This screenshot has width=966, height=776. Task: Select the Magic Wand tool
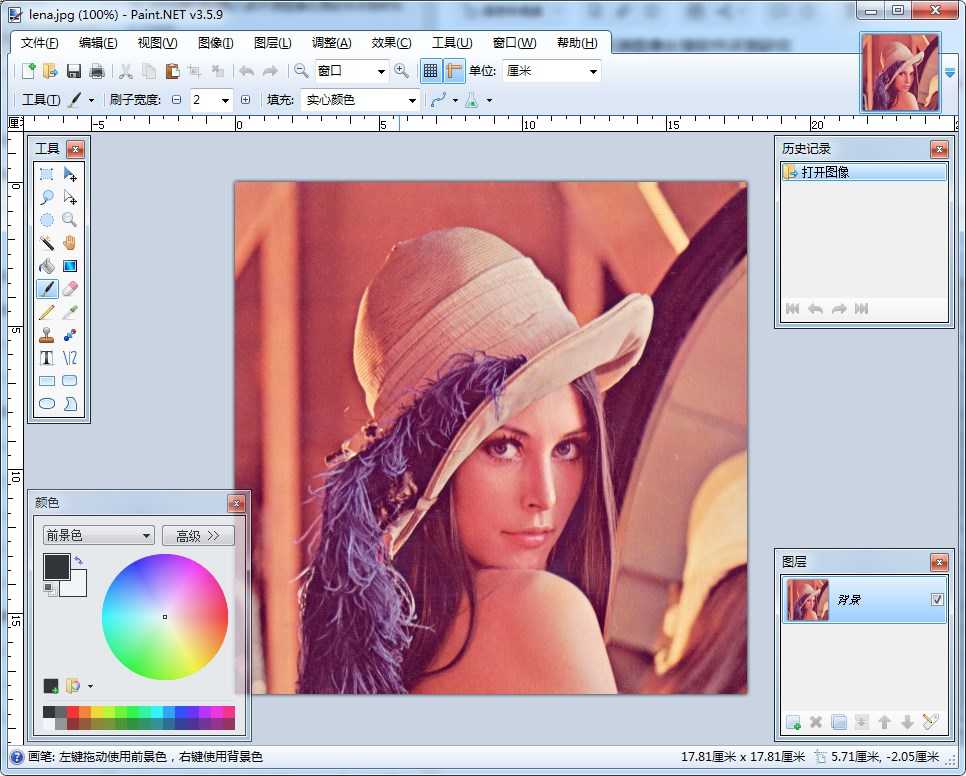[x=47, y=243]
